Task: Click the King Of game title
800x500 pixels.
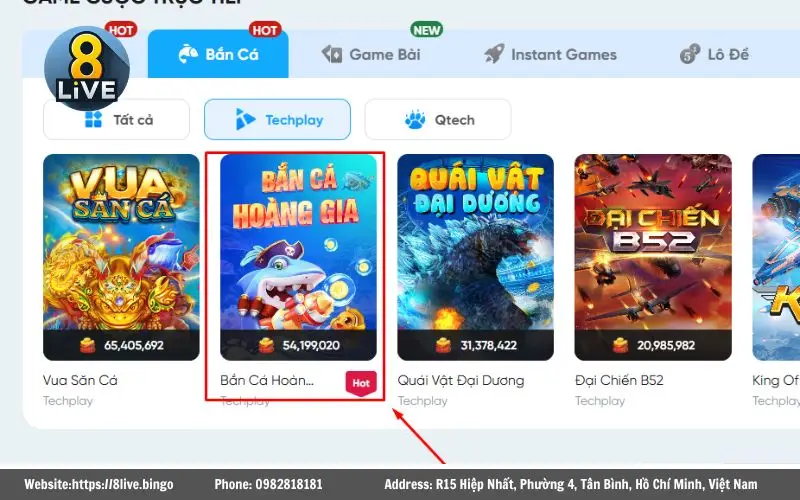Action: point(776,380)
